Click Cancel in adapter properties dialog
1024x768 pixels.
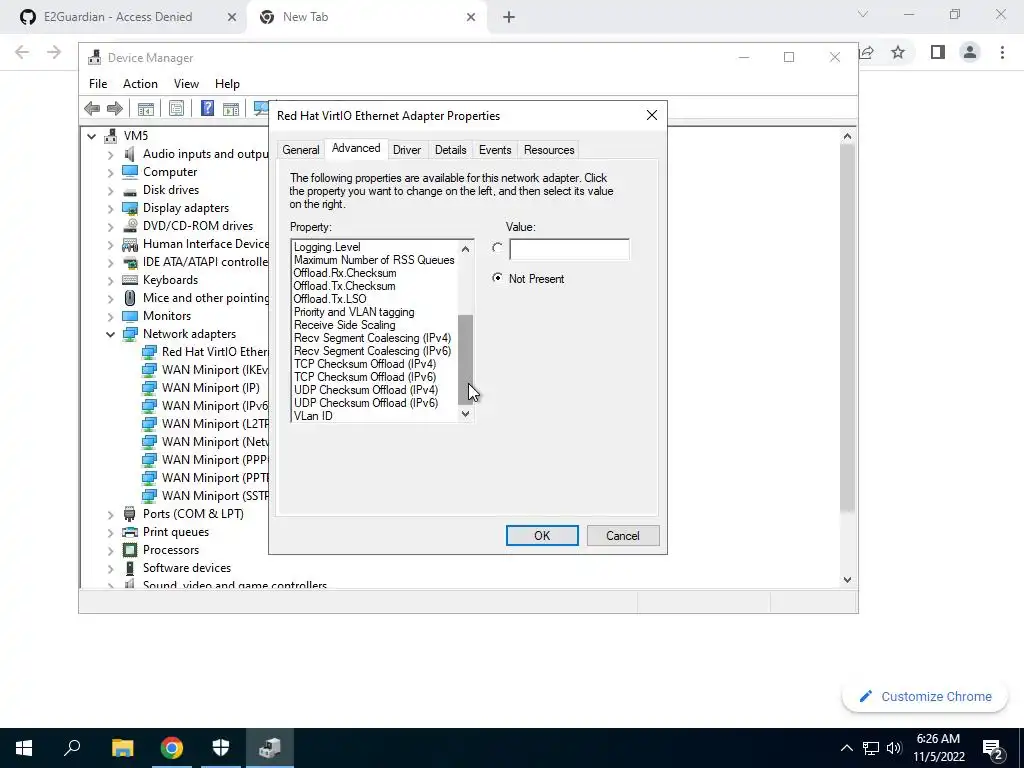pos(622,536)
